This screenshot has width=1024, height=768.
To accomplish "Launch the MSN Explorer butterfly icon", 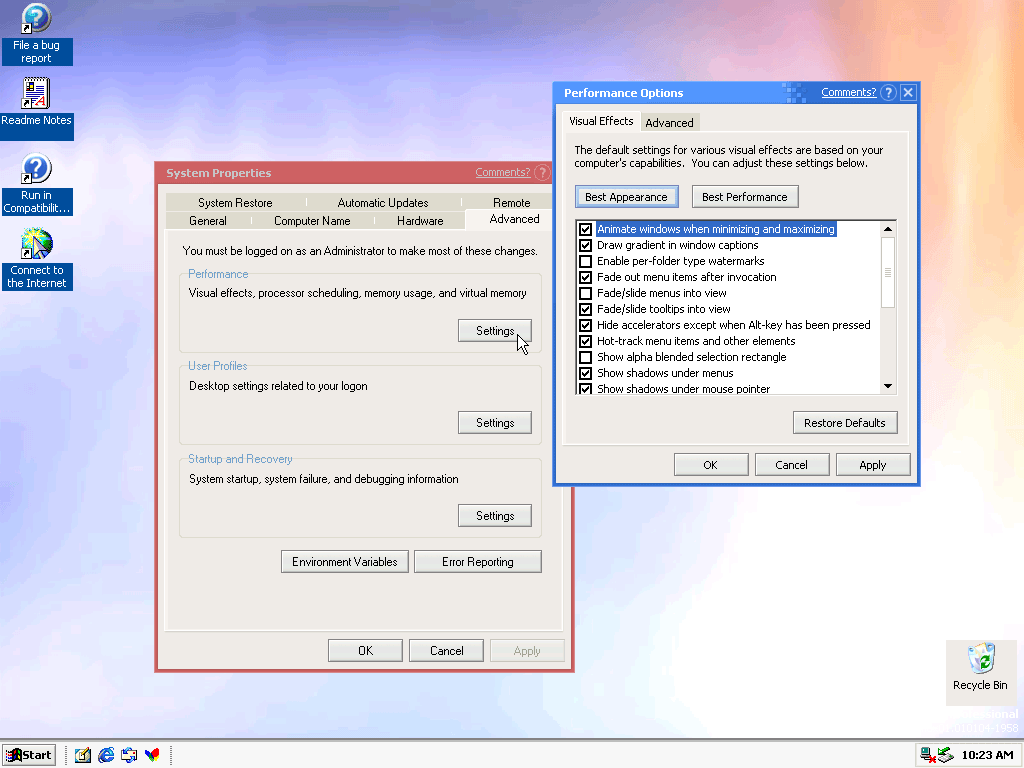I will coord(152,755).
